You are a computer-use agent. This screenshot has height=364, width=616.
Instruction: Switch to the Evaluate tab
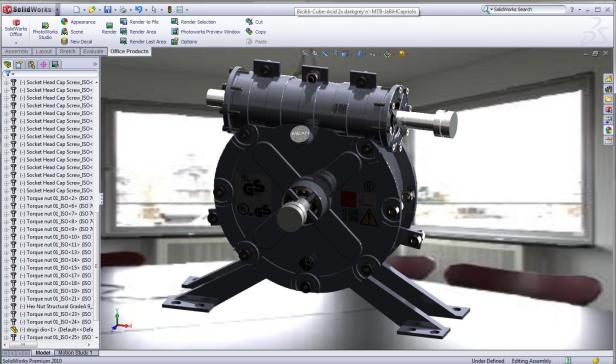pyautogui.click(x=93, y=51)
